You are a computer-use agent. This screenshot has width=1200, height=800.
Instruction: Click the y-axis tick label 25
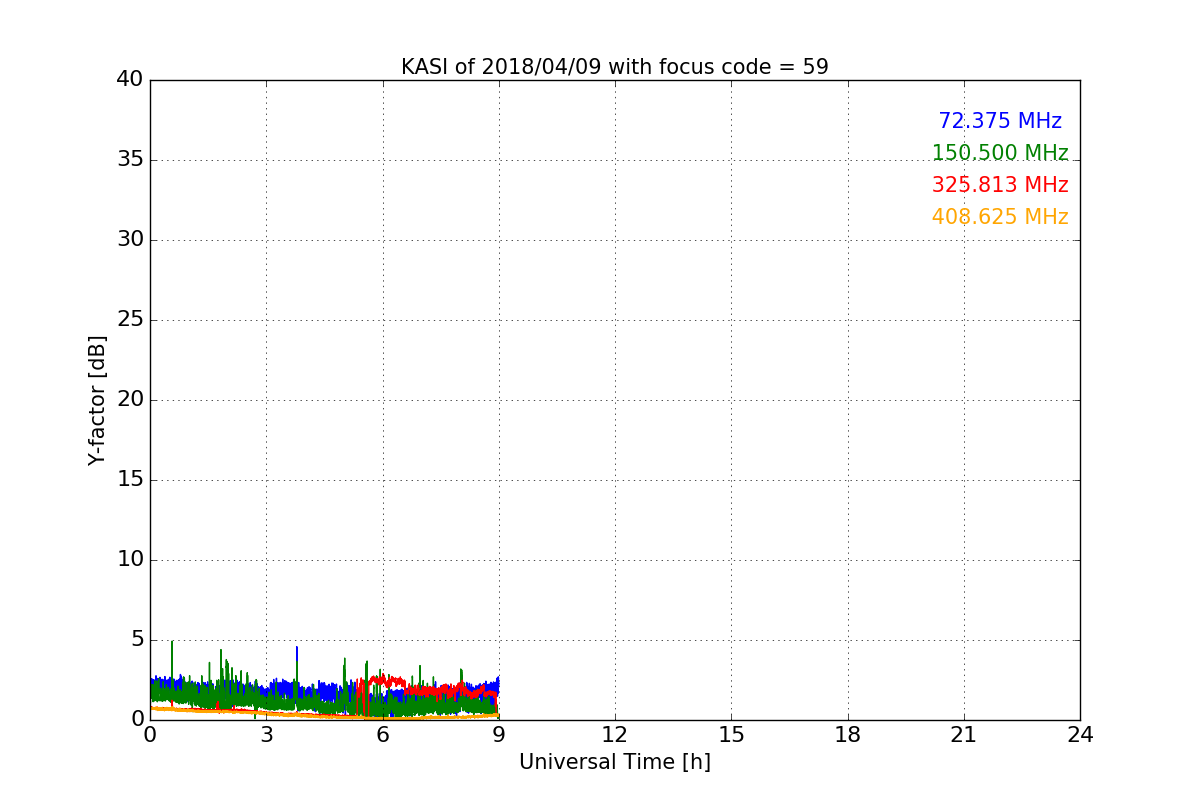(x=130, y=320)
